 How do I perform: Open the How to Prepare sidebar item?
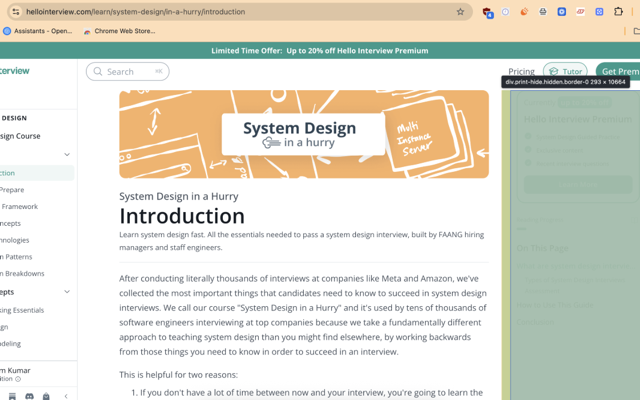pyautogui.click(x=12, y=190)
